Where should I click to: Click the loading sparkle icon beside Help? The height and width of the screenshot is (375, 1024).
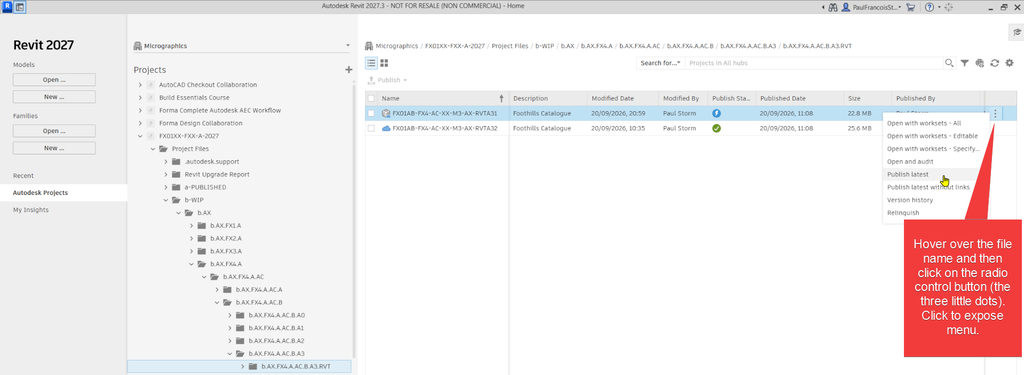coord(948,7)
